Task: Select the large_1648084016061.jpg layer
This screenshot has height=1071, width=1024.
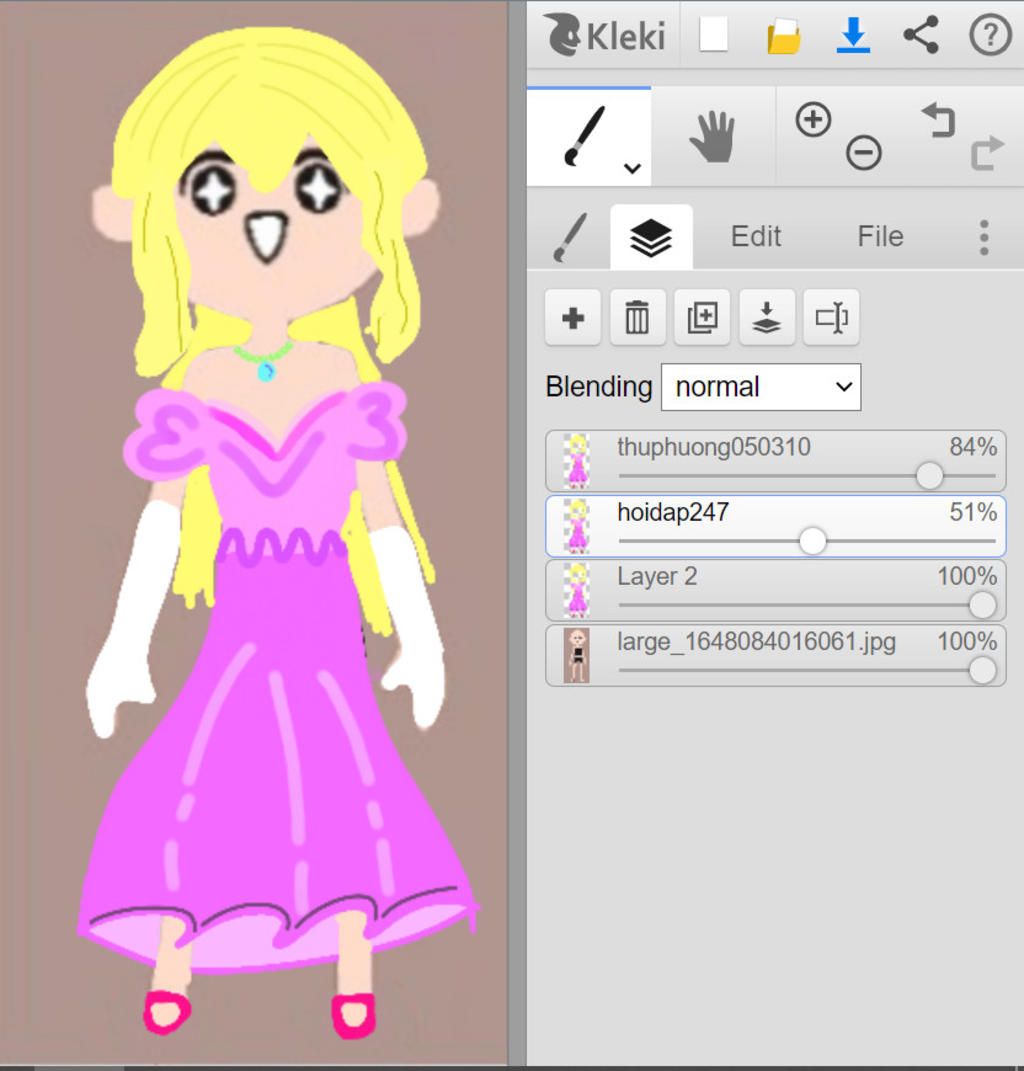Action: 775,655
